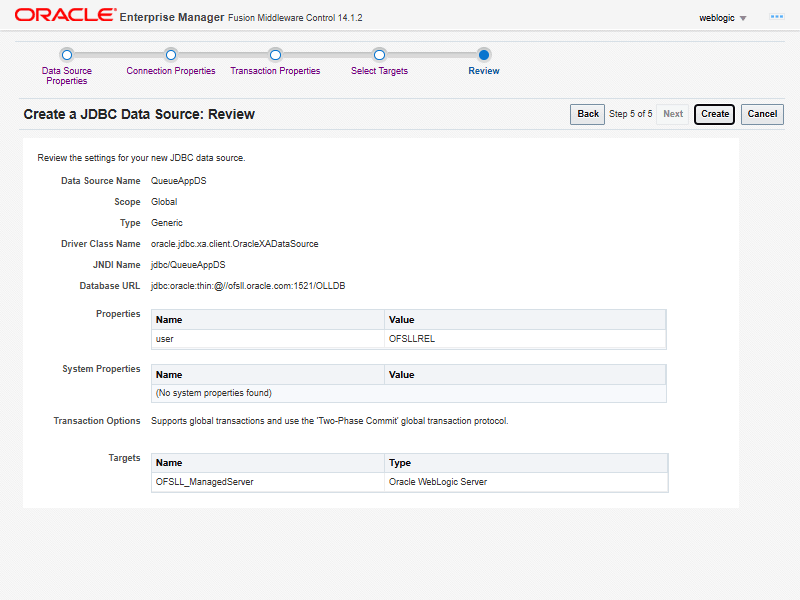800x600 pixels.
Task: Click the Value header in Properties table
Action: (524, 321)
